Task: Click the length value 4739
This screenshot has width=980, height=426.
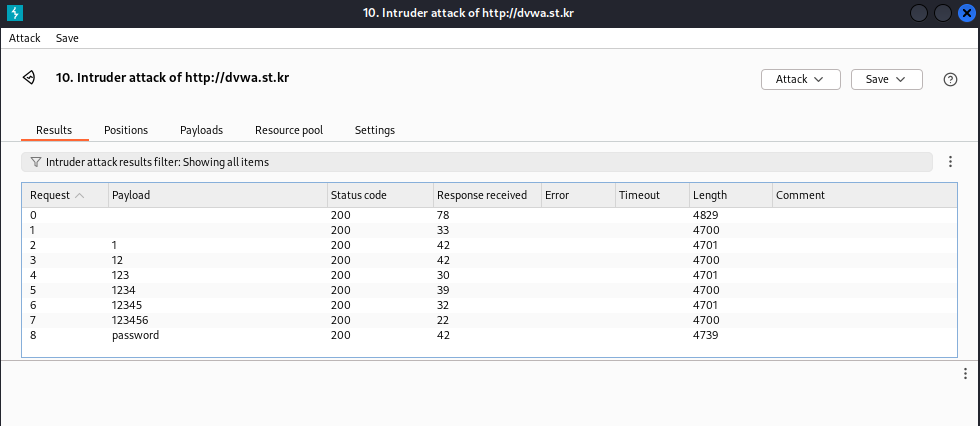Action: pos(706,335)
